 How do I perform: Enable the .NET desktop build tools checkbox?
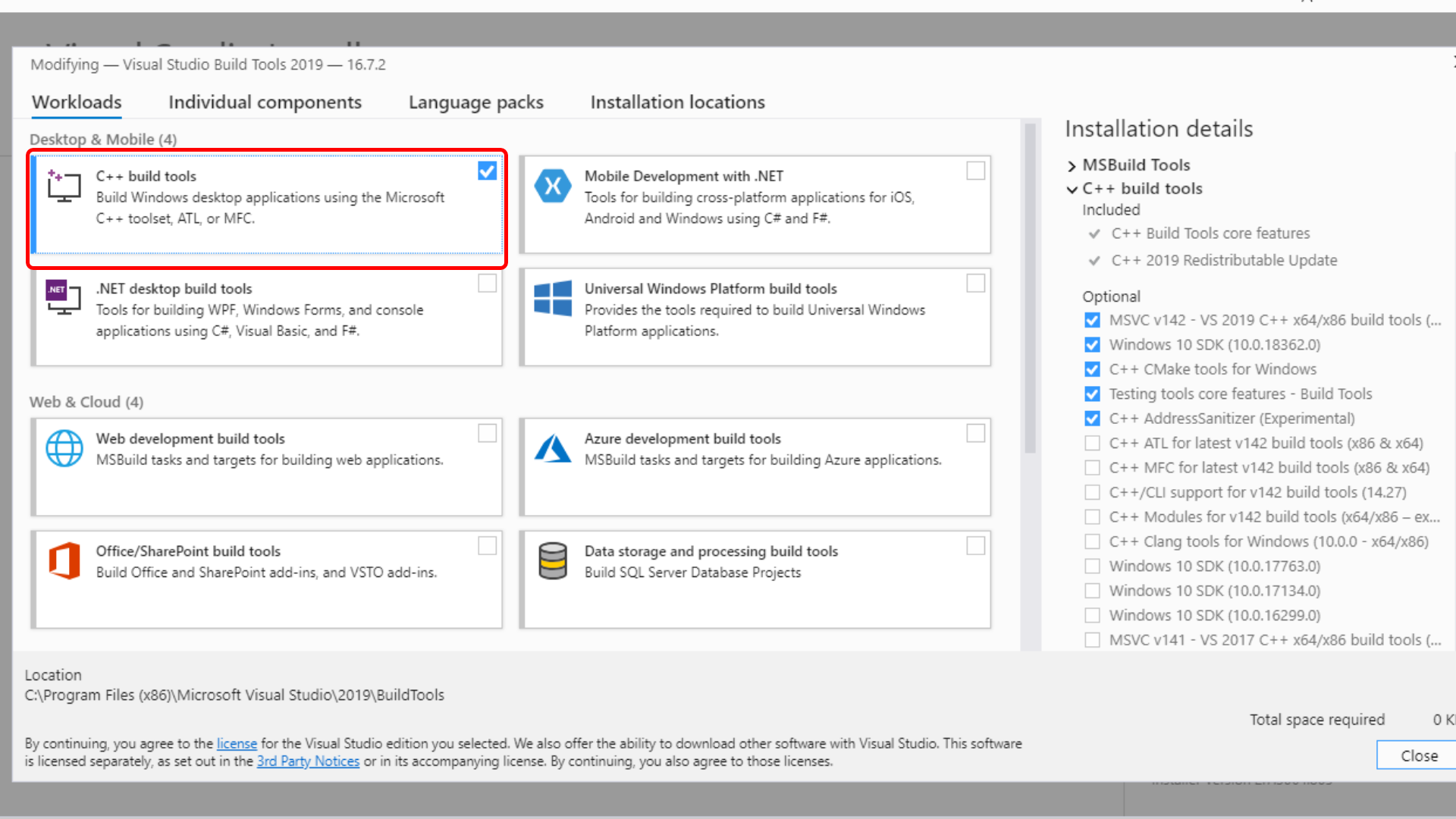(x=487, y=284)
